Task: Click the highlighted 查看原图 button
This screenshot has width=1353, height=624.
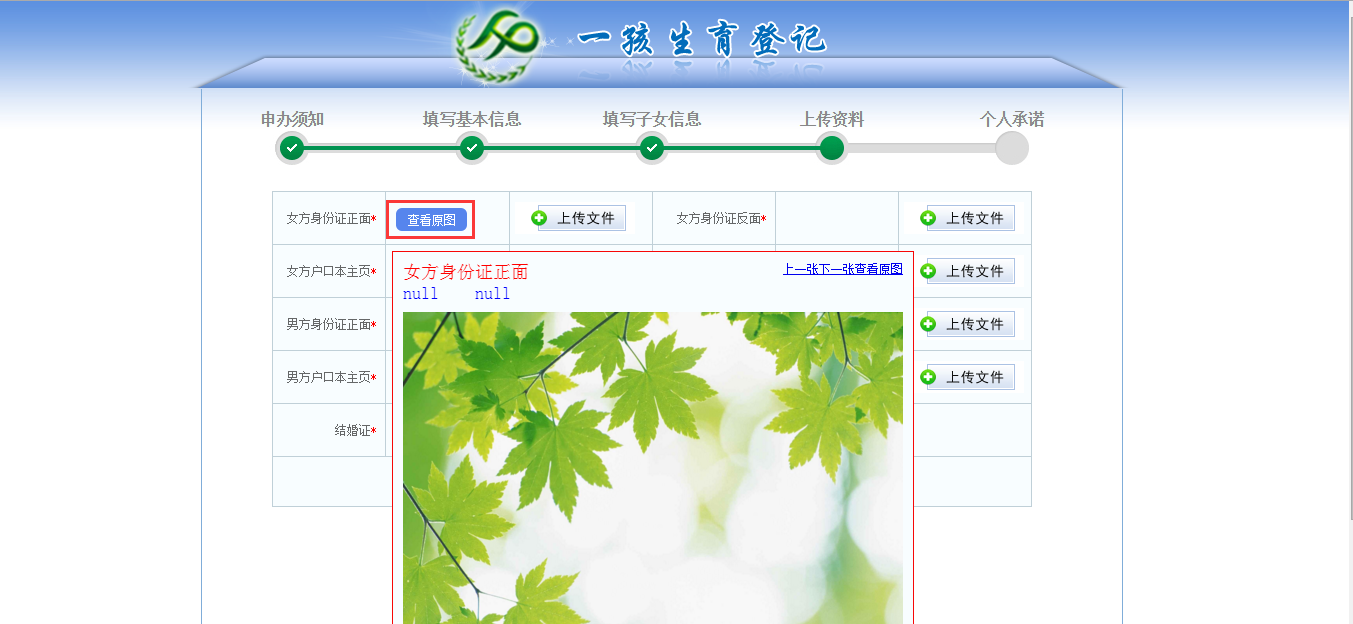Action: [430, 218]
